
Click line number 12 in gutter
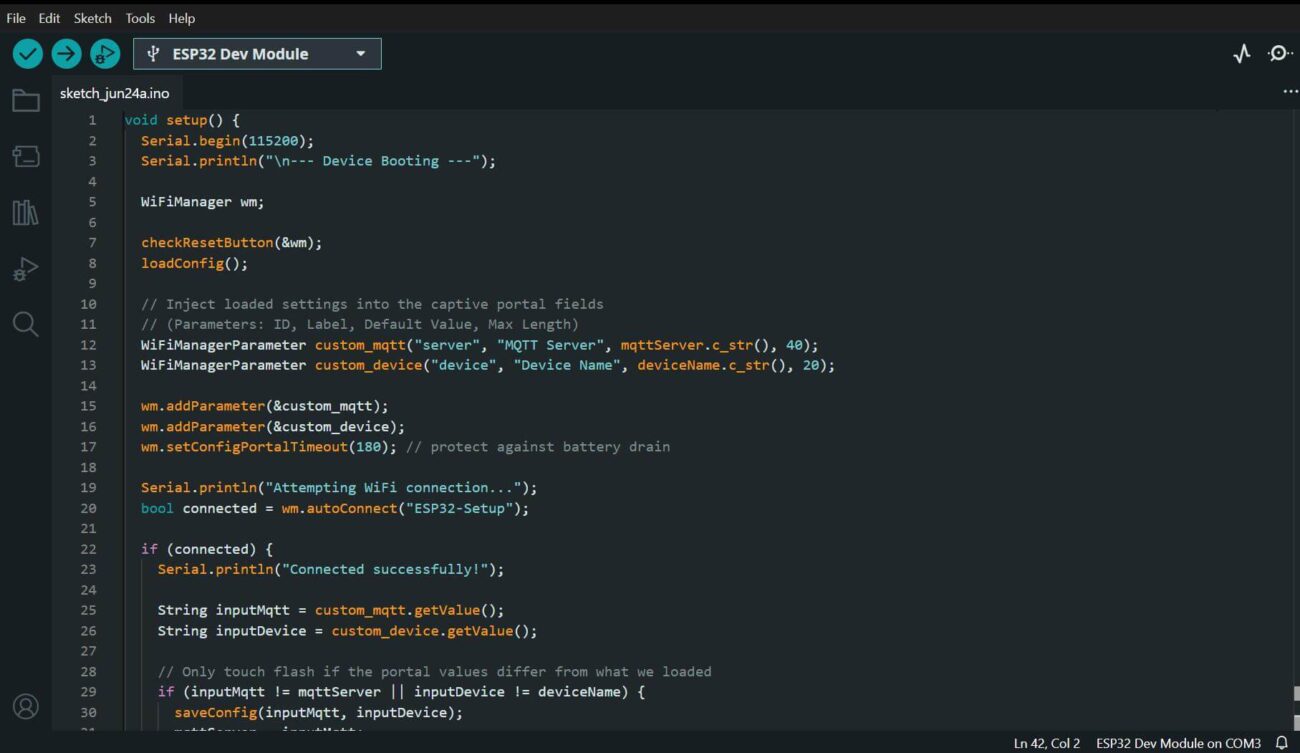[x=88, y=345]
